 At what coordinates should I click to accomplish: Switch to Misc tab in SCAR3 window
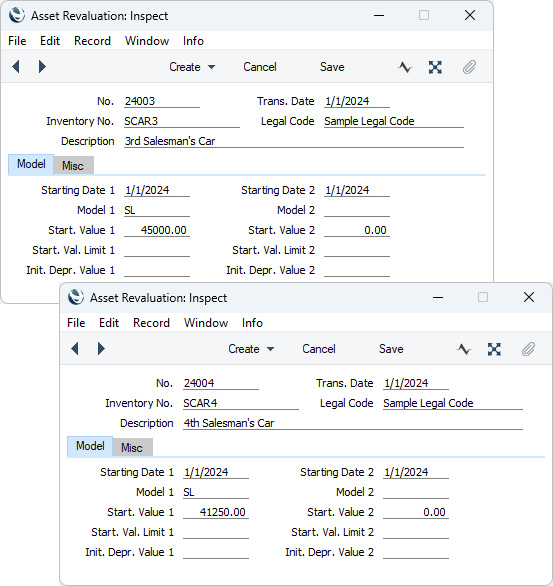73,166
